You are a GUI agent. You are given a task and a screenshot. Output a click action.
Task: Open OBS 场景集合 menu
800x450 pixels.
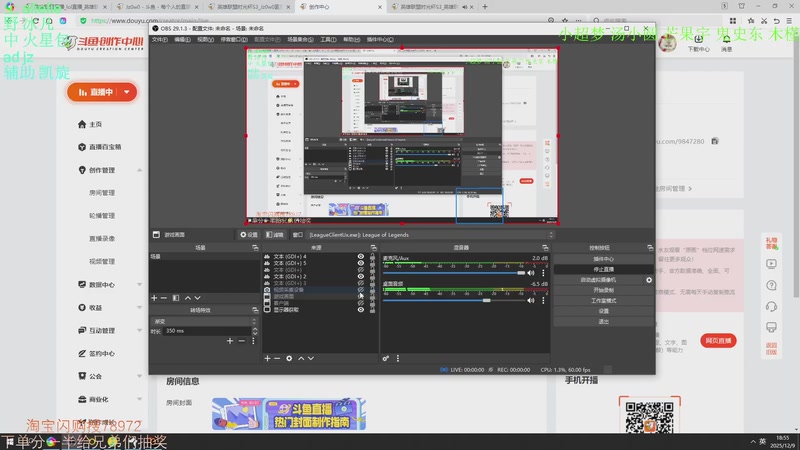[x=300, y=39]
